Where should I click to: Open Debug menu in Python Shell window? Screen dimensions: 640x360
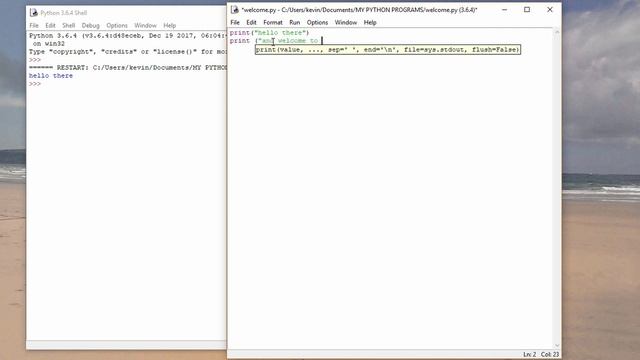91,25
